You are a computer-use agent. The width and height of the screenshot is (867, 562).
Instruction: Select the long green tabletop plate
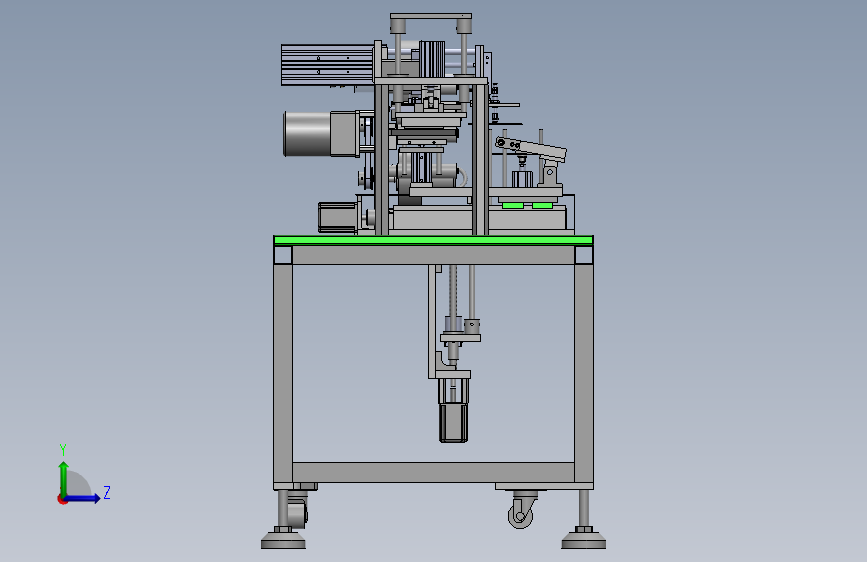pos(434,240)
